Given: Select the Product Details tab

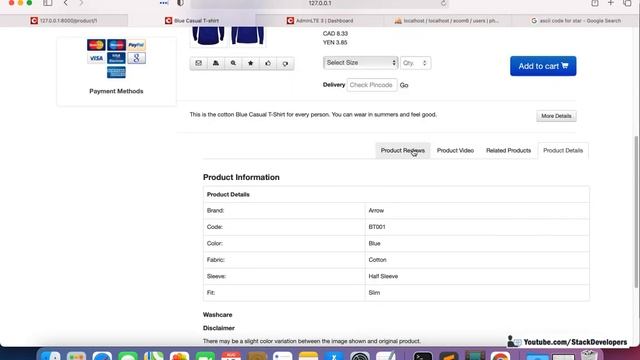Looking at the screenshot, I should point(563,151).
